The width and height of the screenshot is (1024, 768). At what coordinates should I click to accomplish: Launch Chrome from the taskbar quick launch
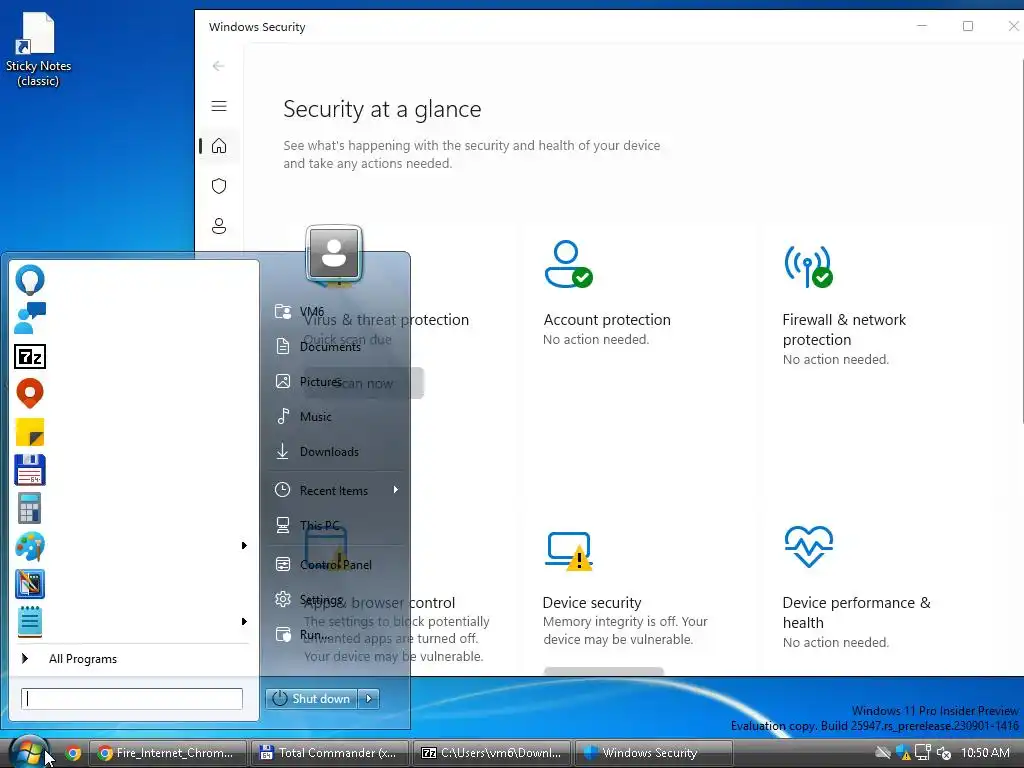[73, 753]
